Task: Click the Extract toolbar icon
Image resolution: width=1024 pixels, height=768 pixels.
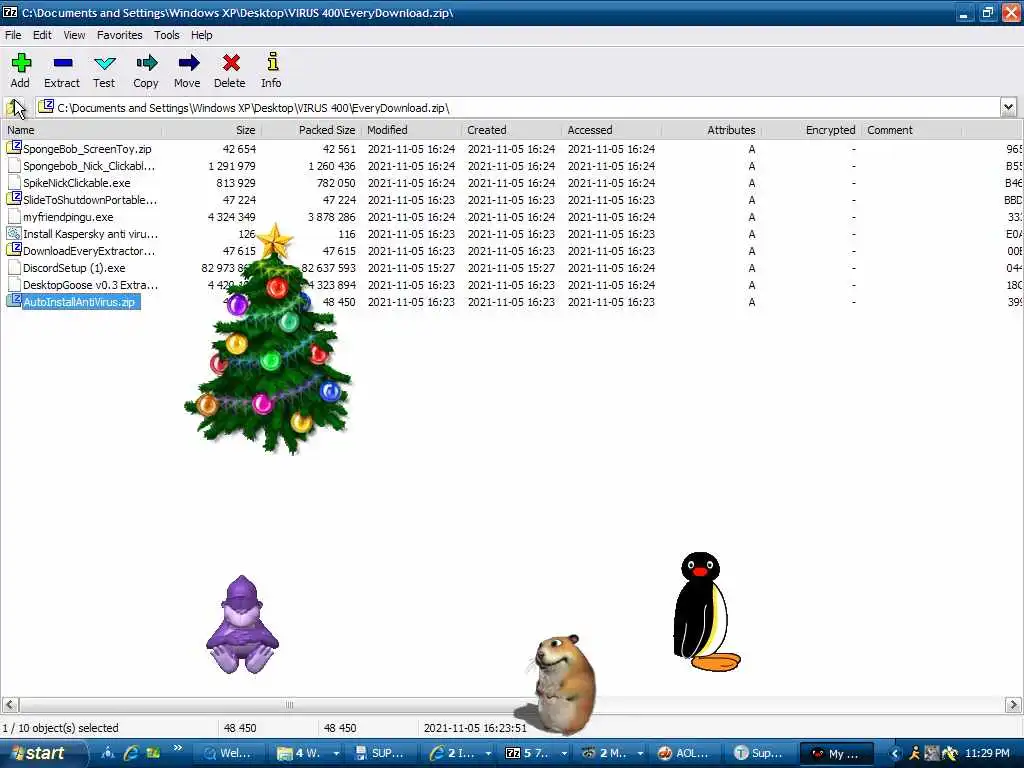Action: (63, 63)
